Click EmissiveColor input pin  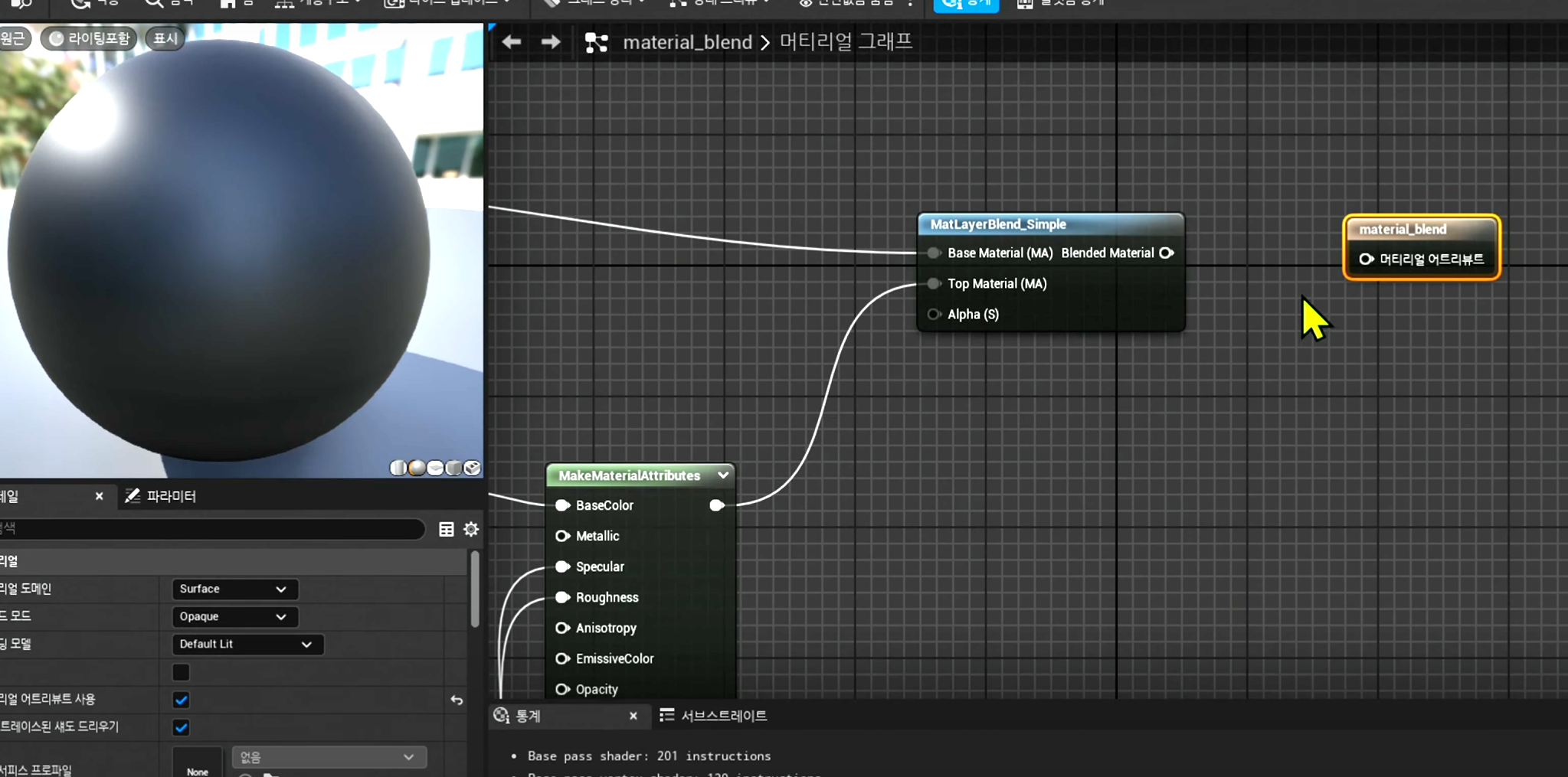pos(563,658)
